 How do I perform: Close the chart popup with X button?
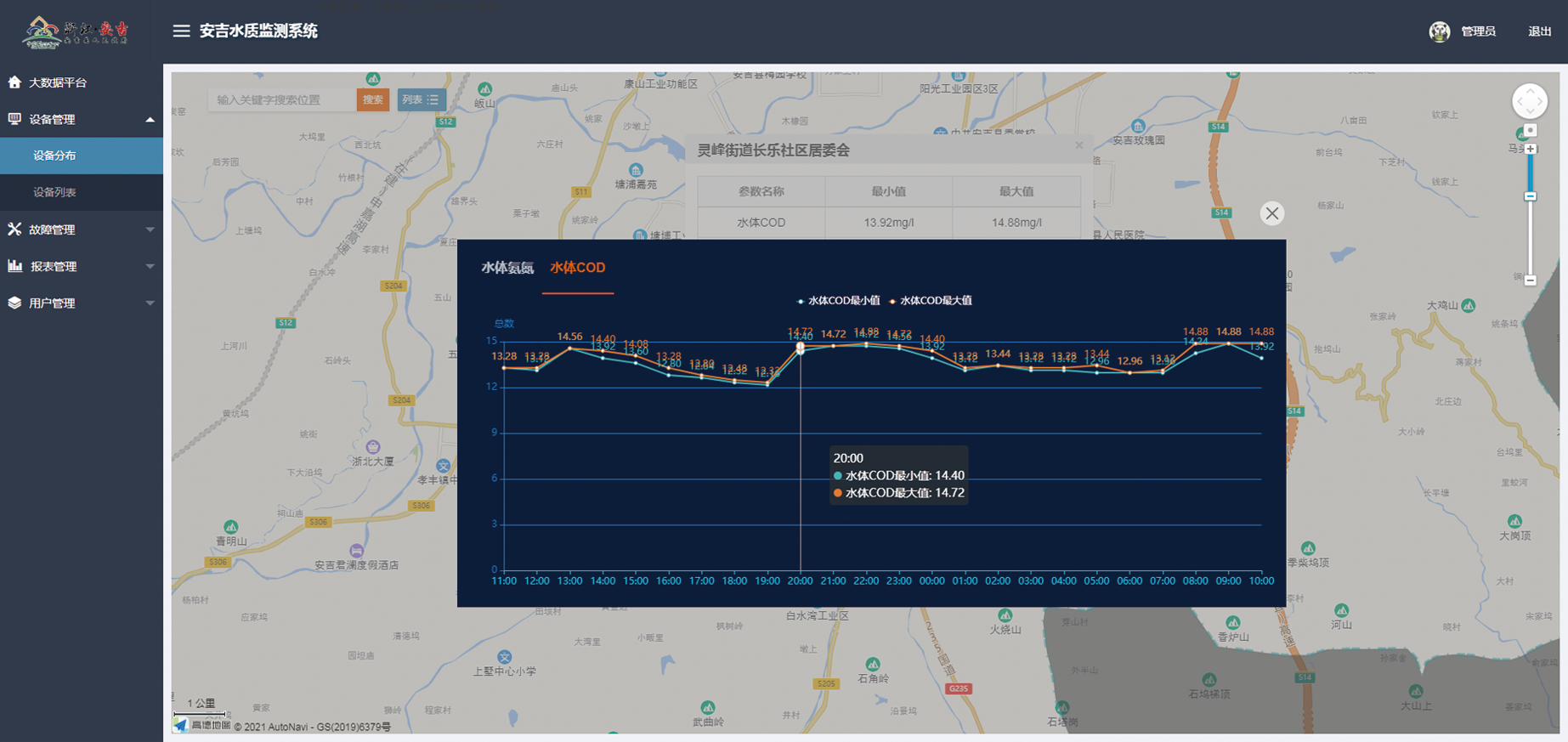pos(1271,213)
